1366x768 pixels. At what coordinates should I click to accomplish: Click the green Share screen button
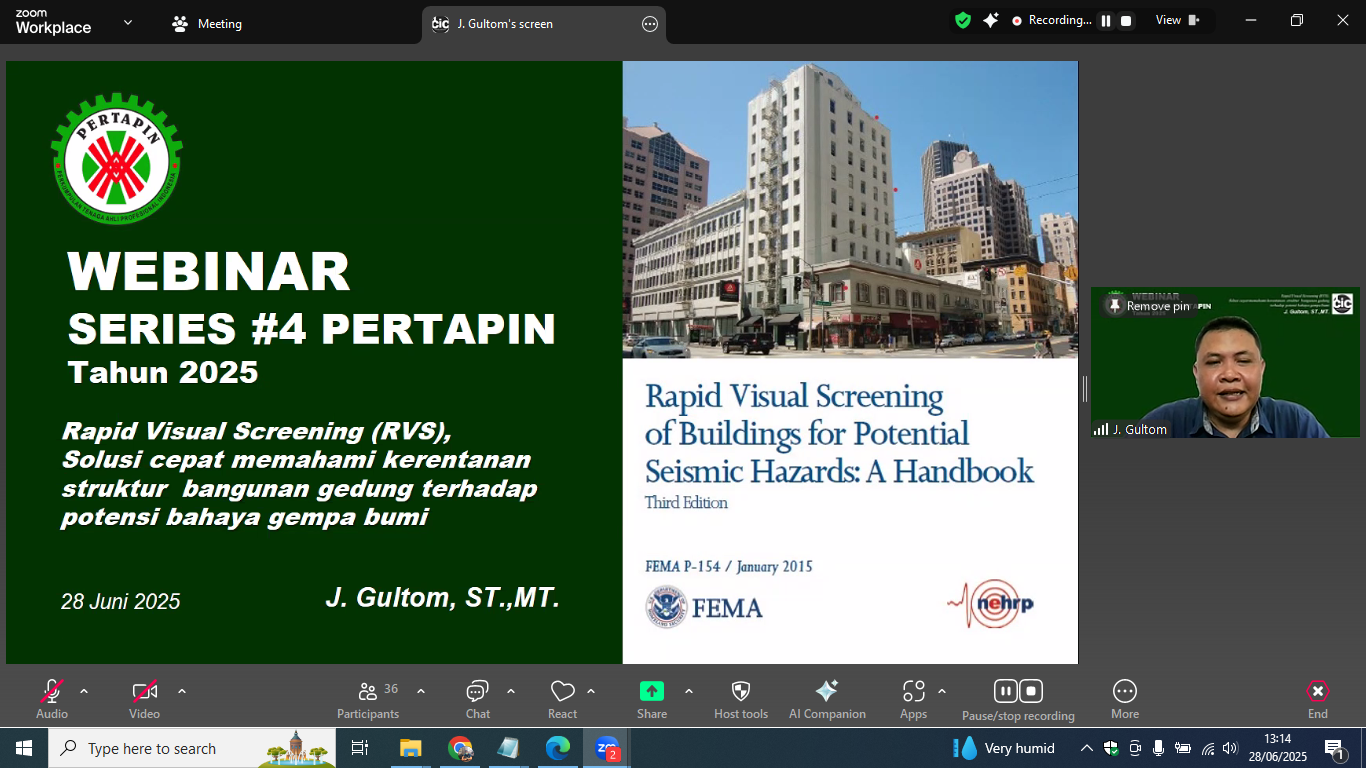pos(651,692)
